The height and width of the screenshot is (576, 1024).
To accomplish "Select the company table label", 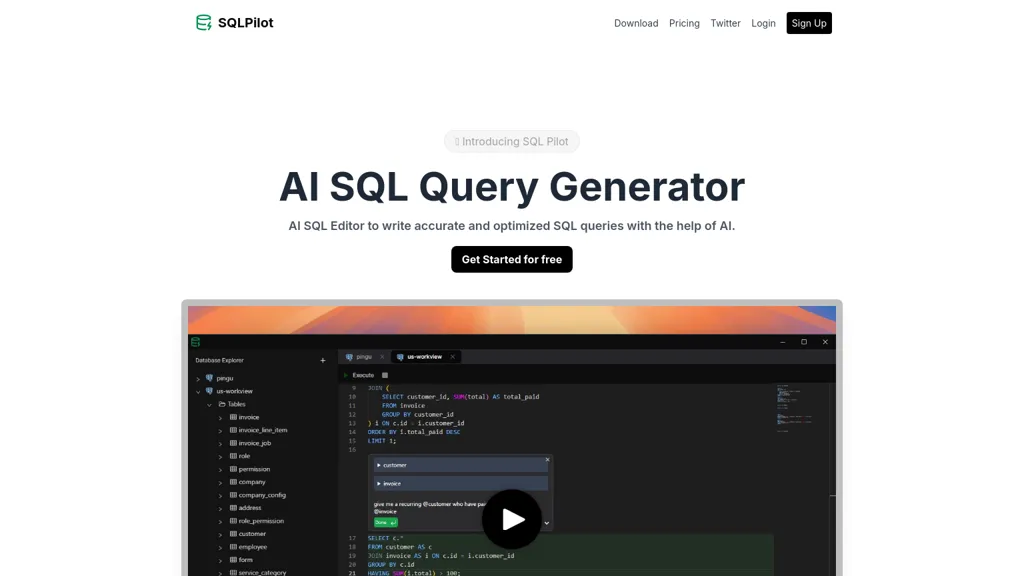I will (252, 482).
